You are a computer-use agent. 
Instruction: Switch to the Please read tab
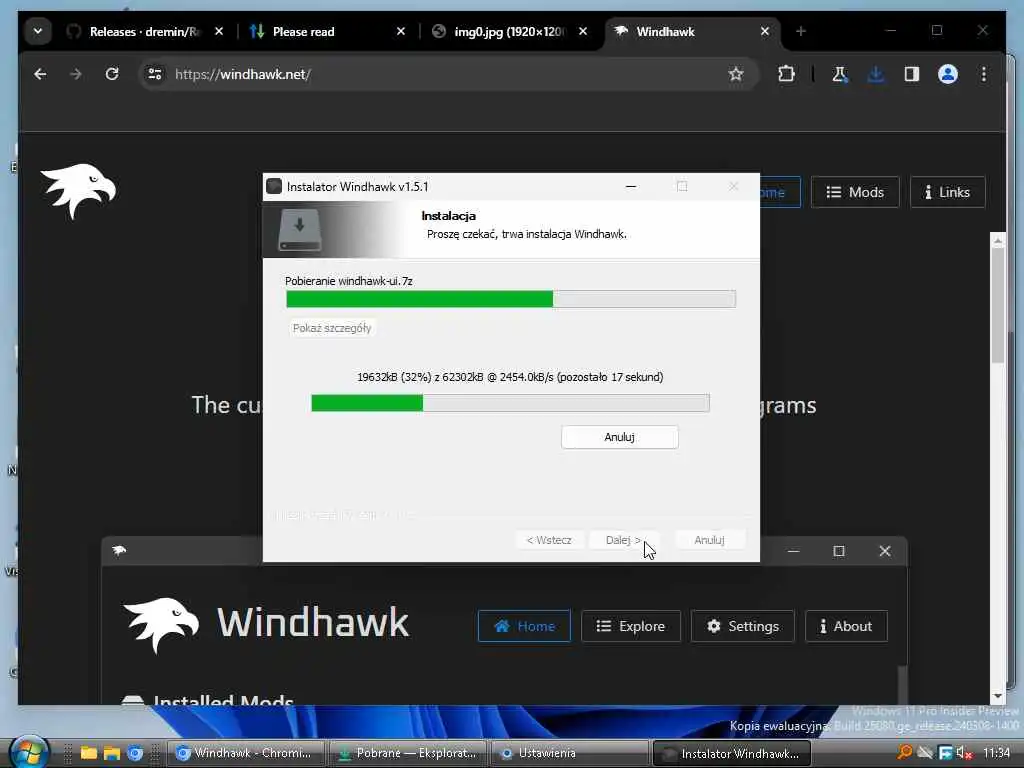point(304,31)
